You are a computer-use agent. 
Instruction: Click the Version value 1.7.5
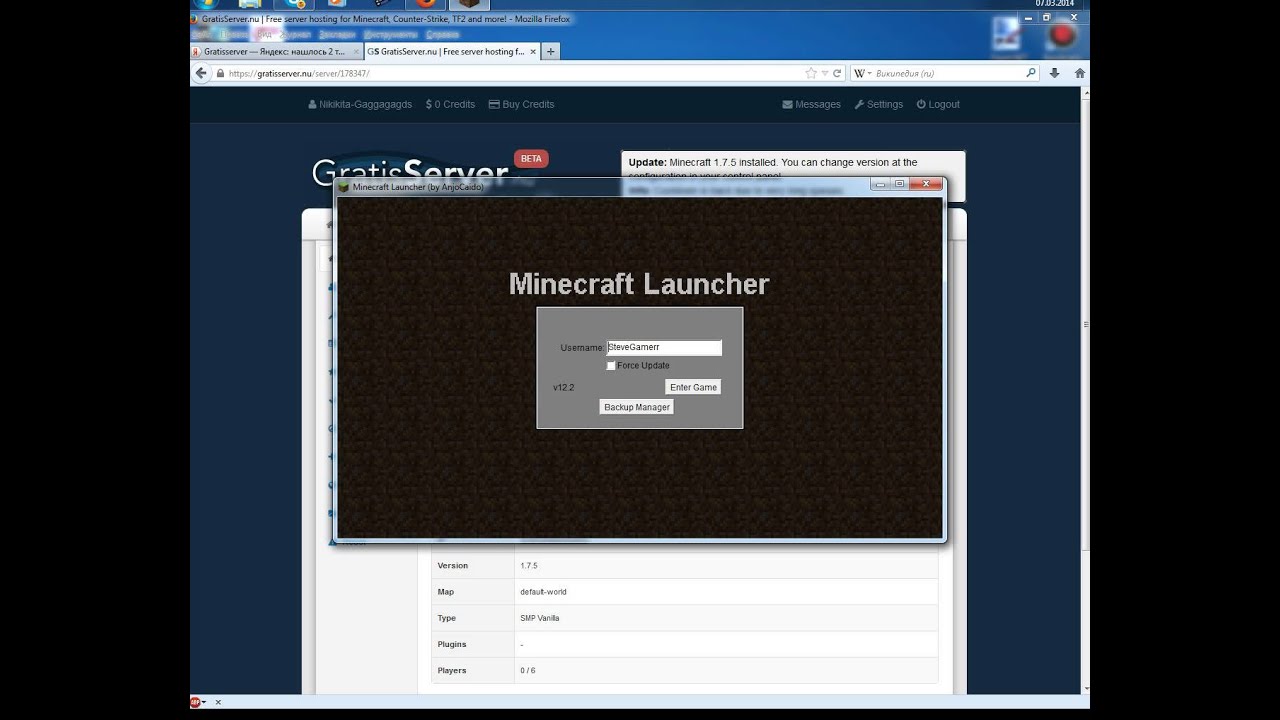[x=528, y=566]
